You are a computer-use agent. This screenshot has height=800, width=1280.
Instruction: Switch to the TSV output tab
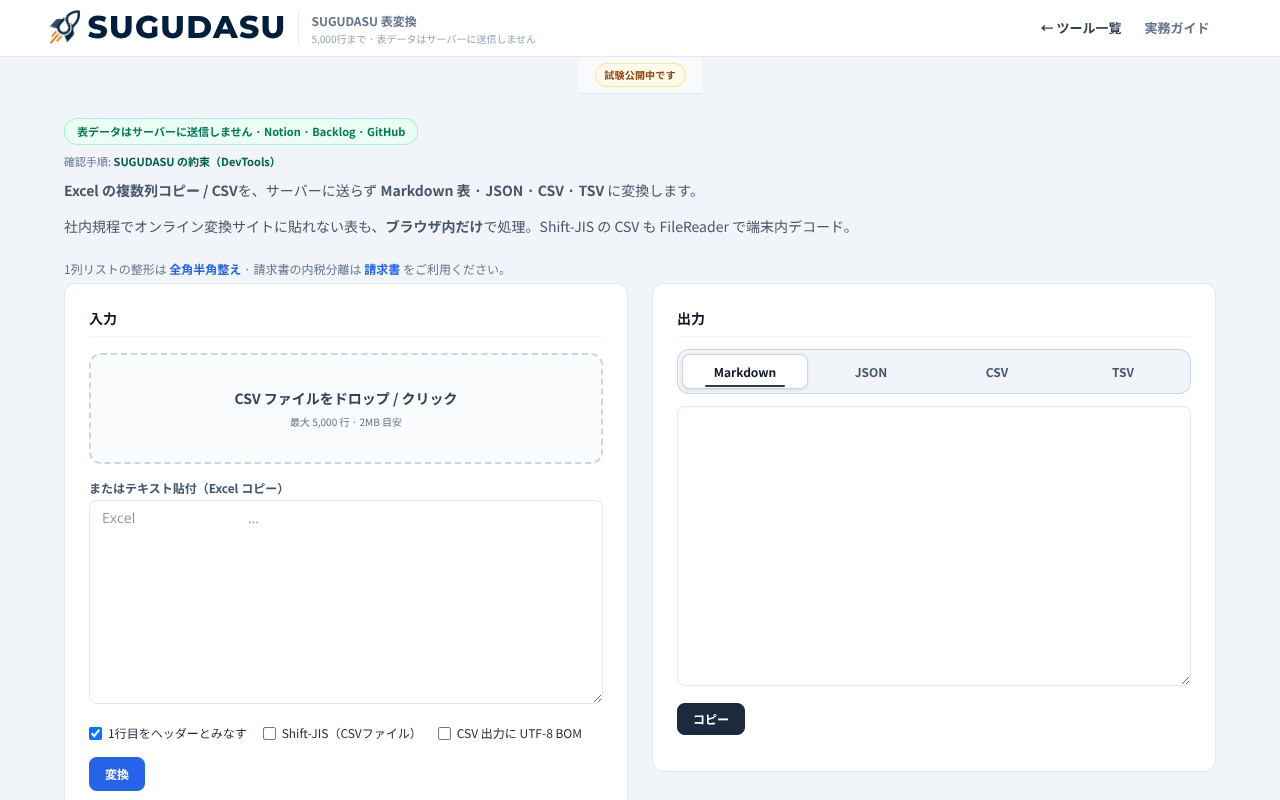pyautogui.click(x=1123, y=372)
